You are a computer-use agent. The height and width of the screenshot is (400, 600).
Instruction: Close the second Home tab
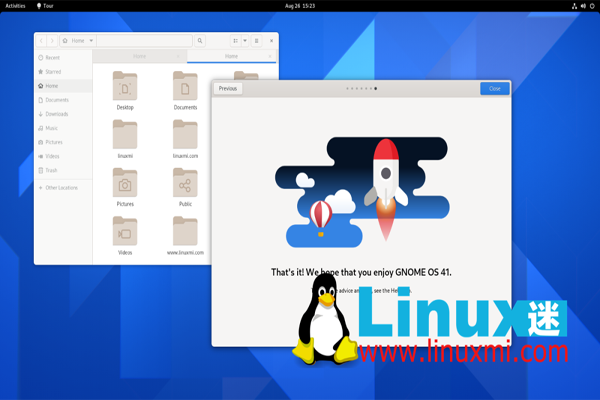point(270,56)
